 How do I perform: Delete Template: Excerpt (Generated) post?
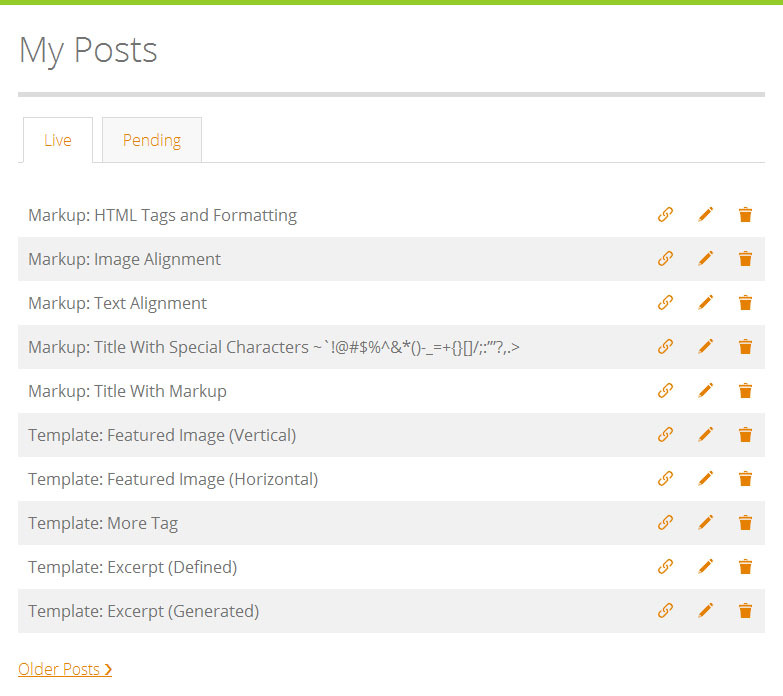[x=745, y=610]
